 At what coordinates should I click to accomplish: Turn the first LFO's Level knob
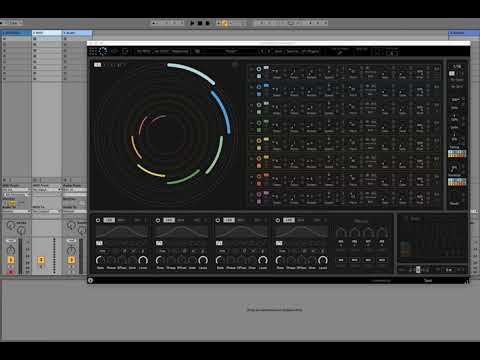tap(143, 260)
